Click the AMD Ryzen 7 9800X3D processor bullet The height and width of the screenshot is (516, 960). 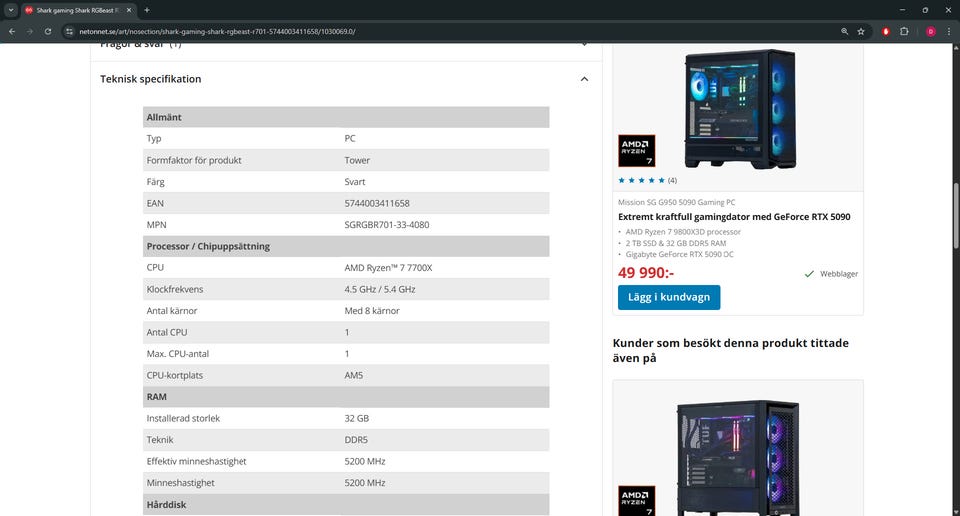click(x=683, y=232)
